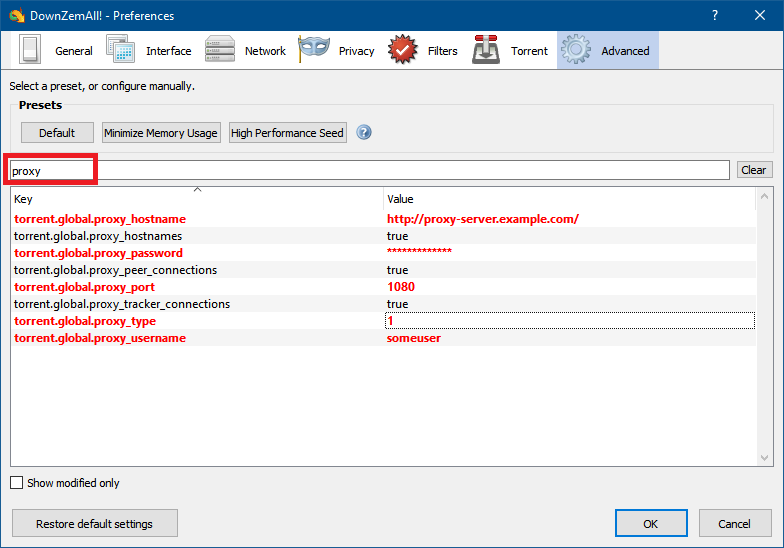Viewport: 784px width, 548px height.
Task: Open the Filters tab
Action: tap(423, 50)
